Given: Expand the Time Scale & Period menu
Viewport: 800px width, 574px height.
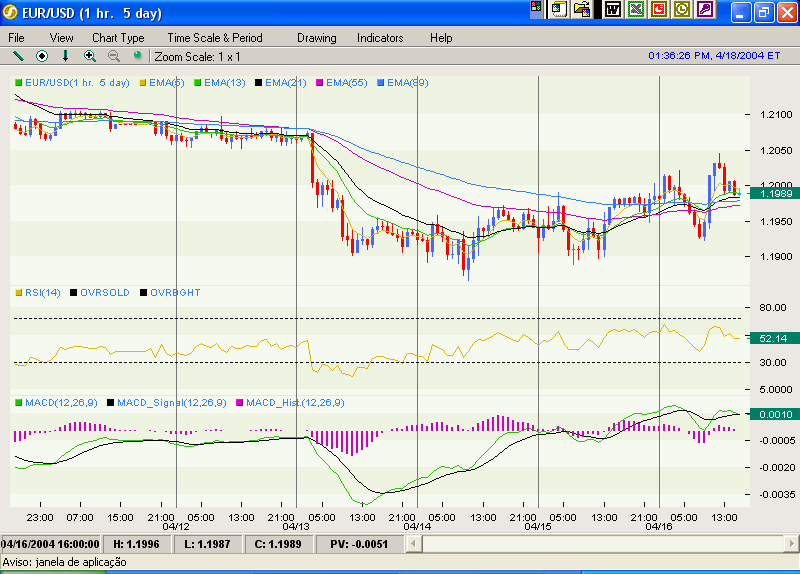Looking at the screenshot, I should pyautogui.click(x=214, y=38).
